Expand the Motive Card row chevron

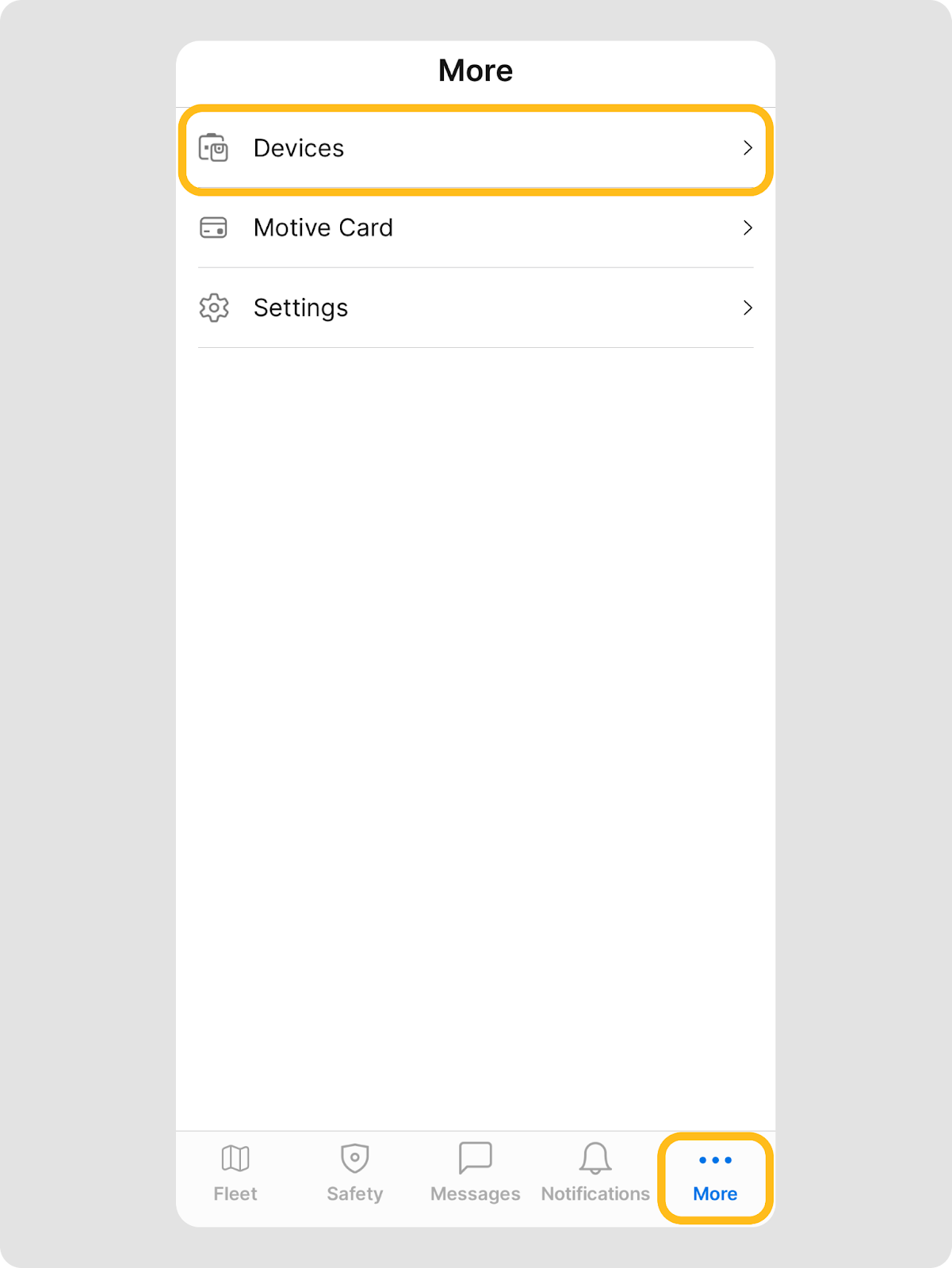click(747, 228)
